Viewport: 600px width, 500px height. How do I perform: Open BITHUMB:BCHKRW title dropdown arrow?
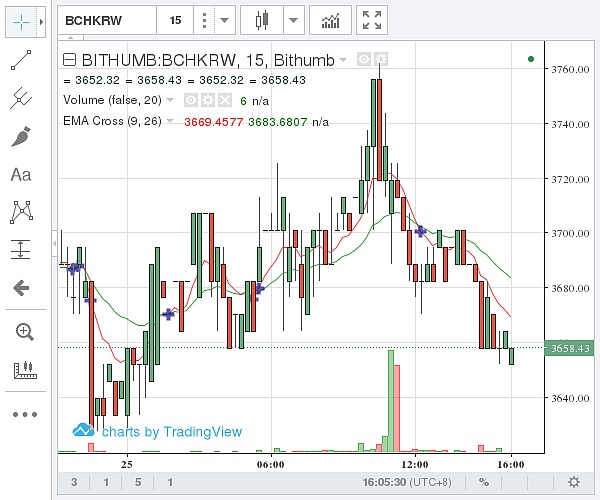tap(343, 60)
